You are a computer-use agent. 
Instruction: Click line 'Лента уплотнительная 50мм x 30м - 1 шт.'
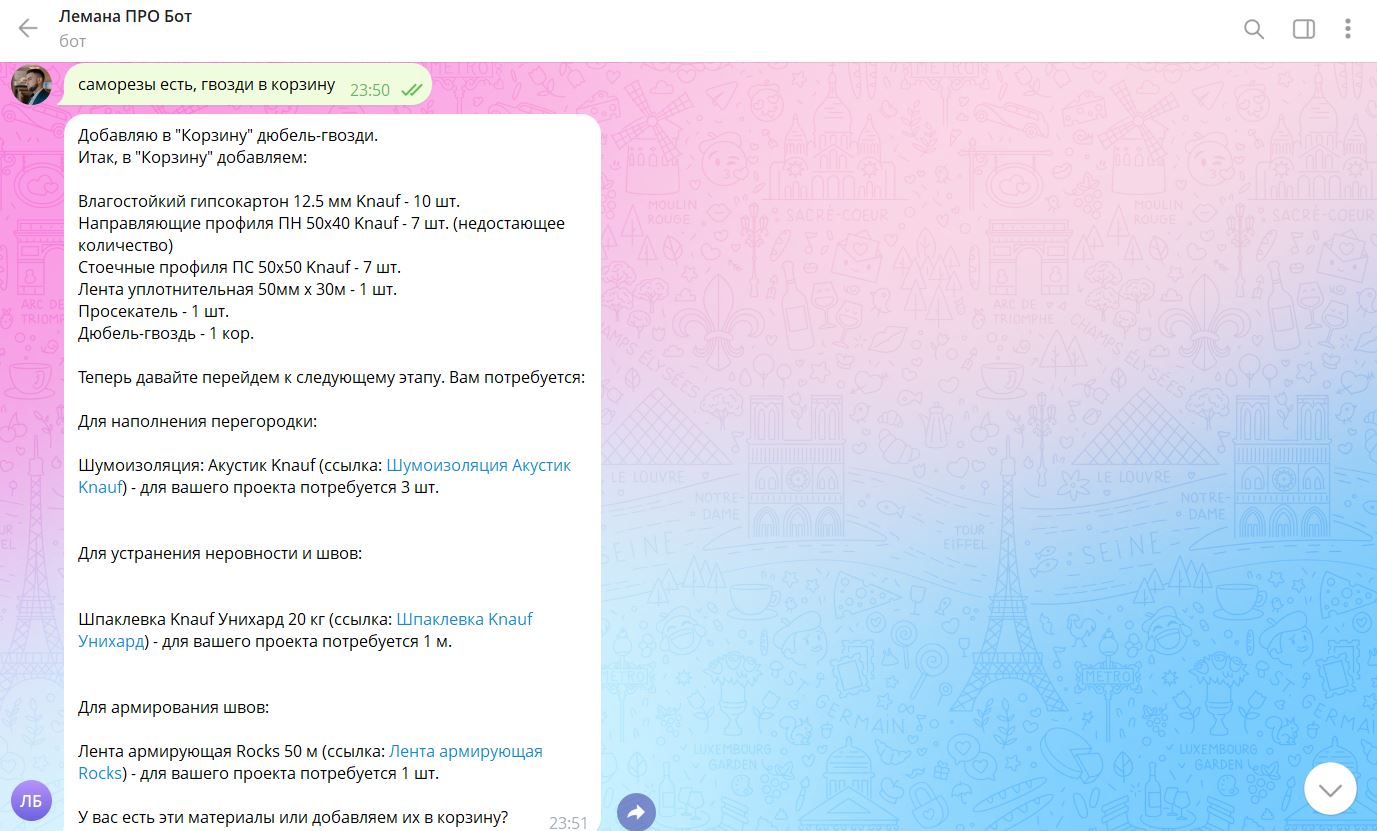point(237,289)
